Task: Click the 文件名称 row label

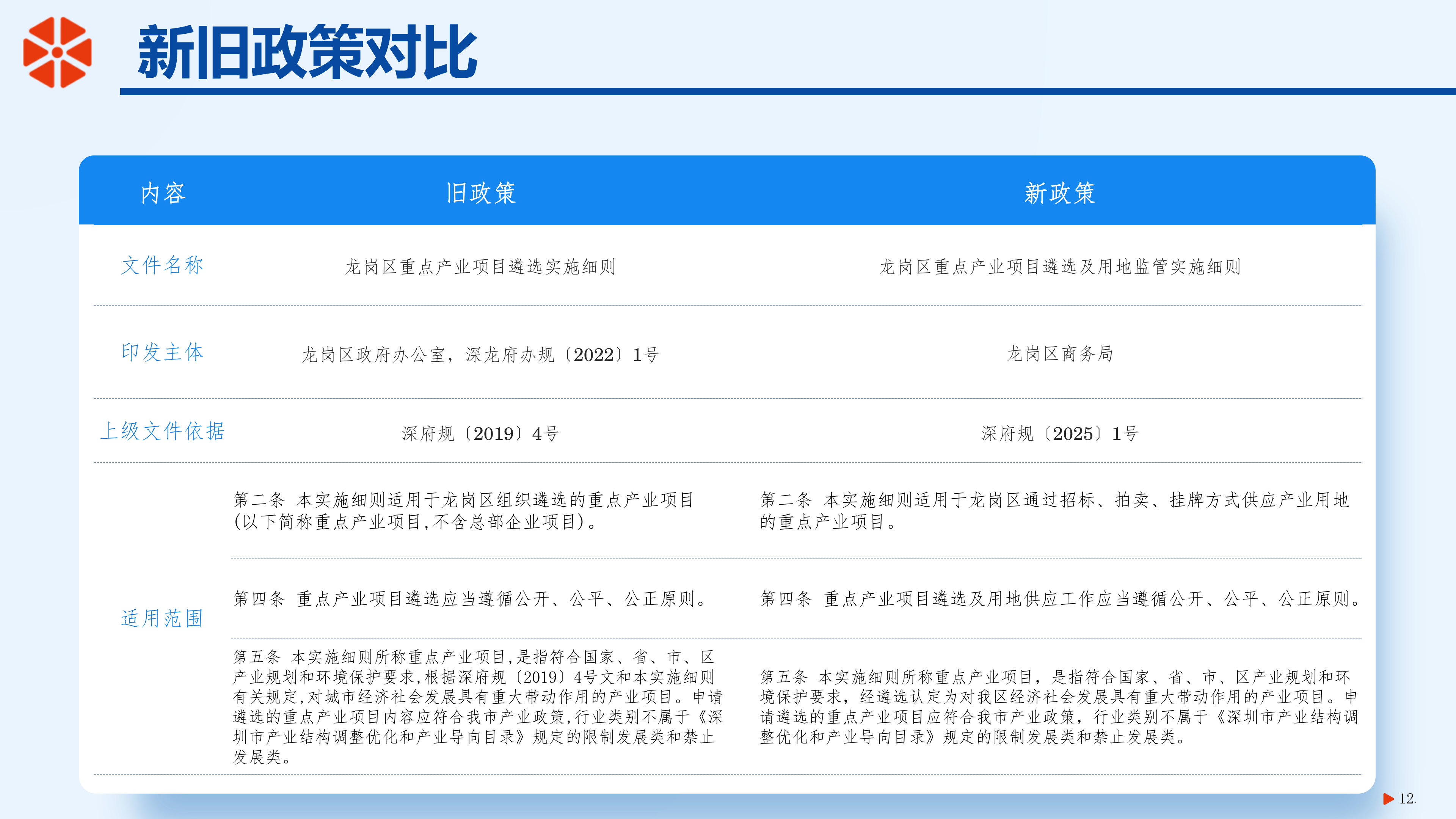Action: pyautogui.click(x=162, y=265)
